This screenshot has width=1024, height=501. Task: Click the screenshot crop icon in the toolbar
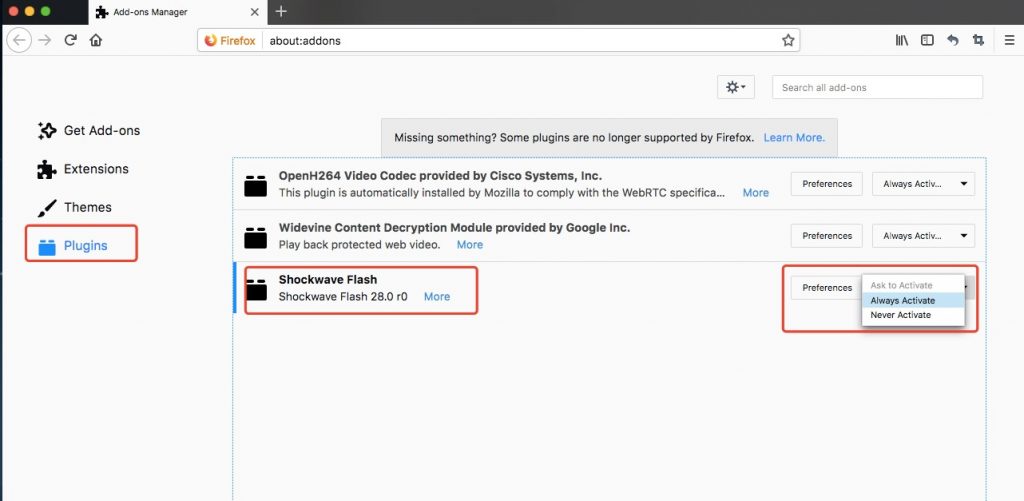pyautogui.click(x=978, y=41)
